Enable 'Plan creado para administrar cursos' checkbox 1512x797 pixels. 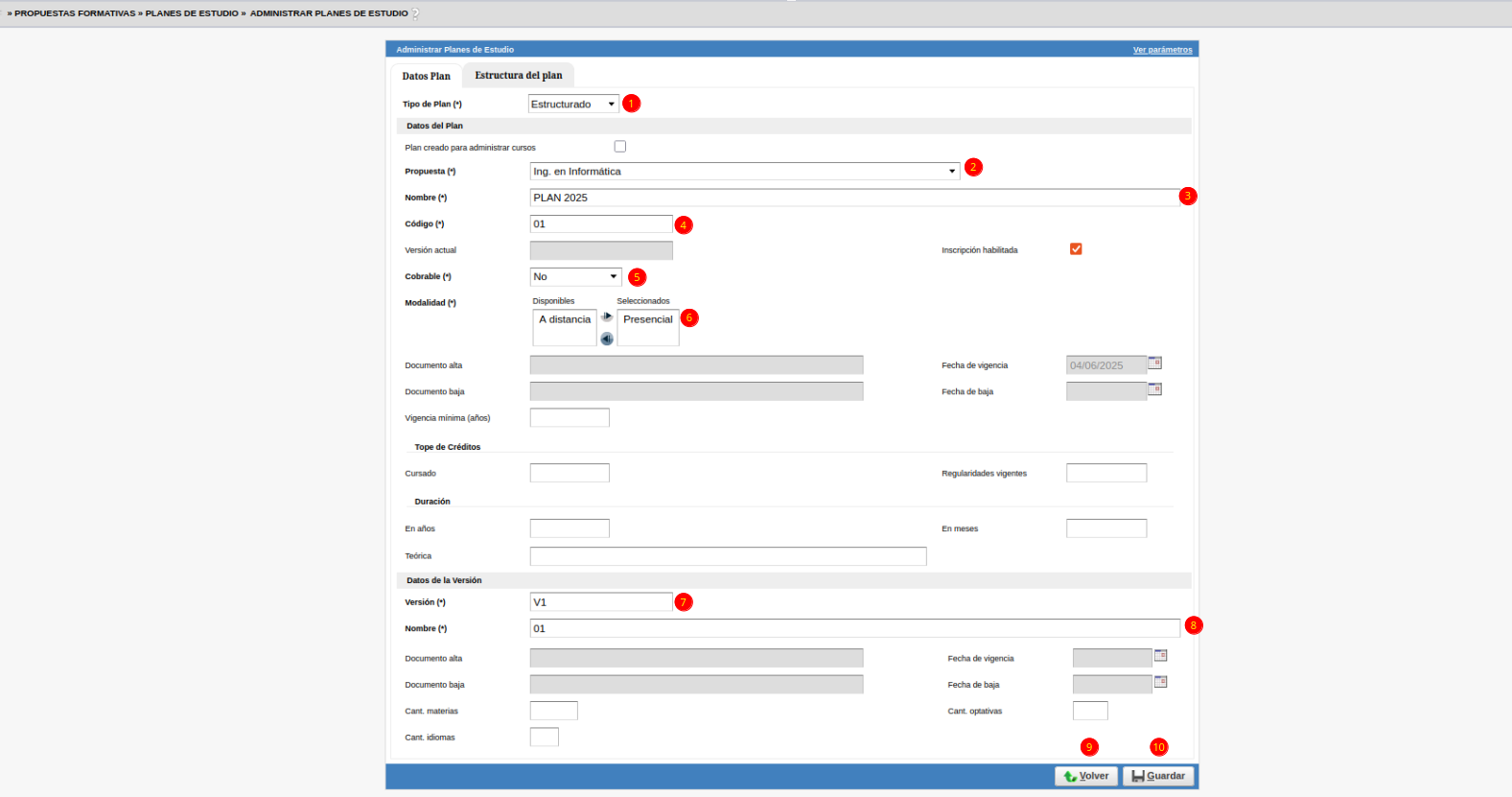tap(620, 147)
